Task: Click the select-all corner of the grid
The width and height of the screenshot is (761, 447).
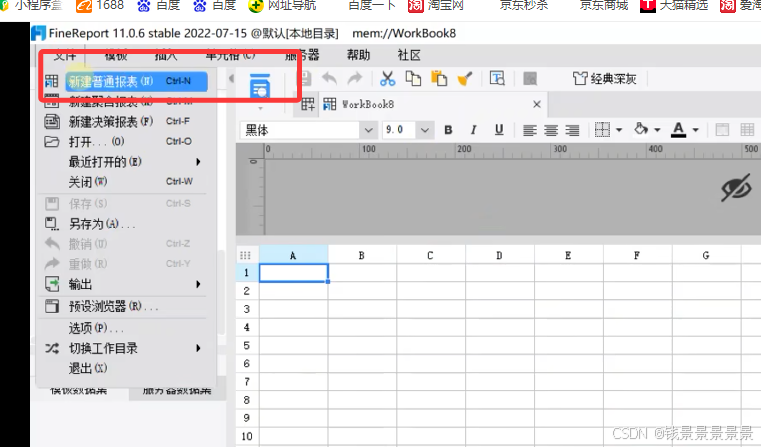Action: tap(246, 255)
